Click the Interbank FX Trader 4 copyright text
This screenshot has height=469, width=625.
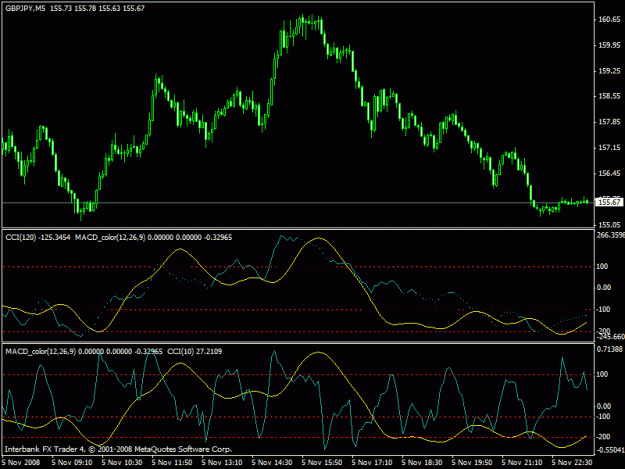click(x=118, y=449)
